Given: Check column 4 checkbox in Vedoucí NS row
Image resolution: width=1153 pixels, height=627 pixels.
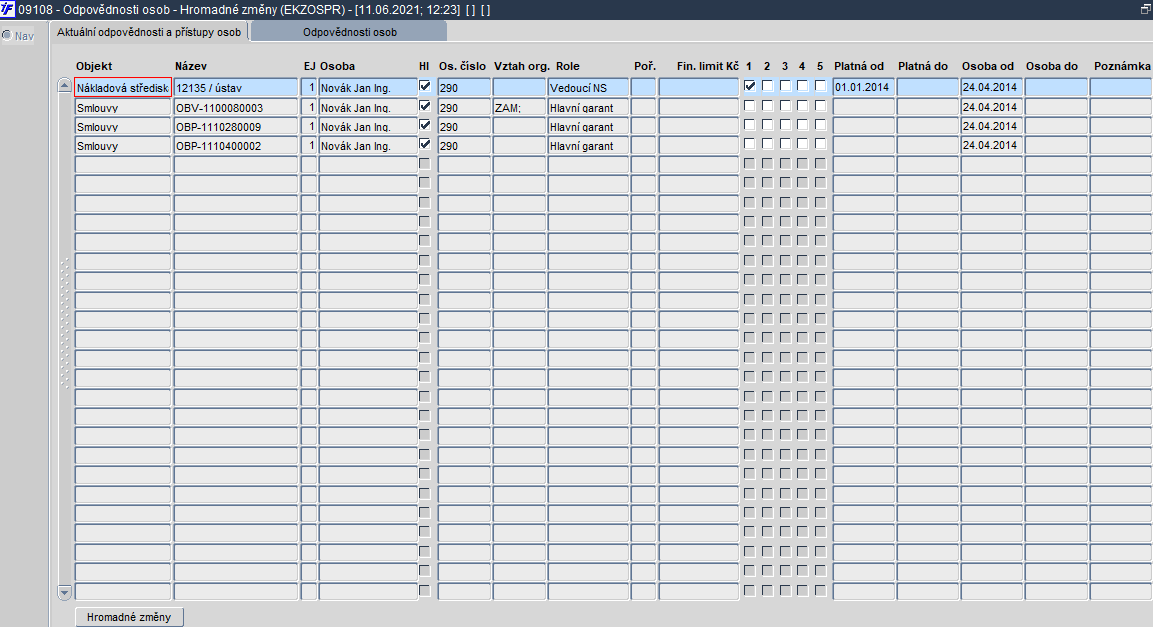Looking at the screenshot, I should 802,86.
